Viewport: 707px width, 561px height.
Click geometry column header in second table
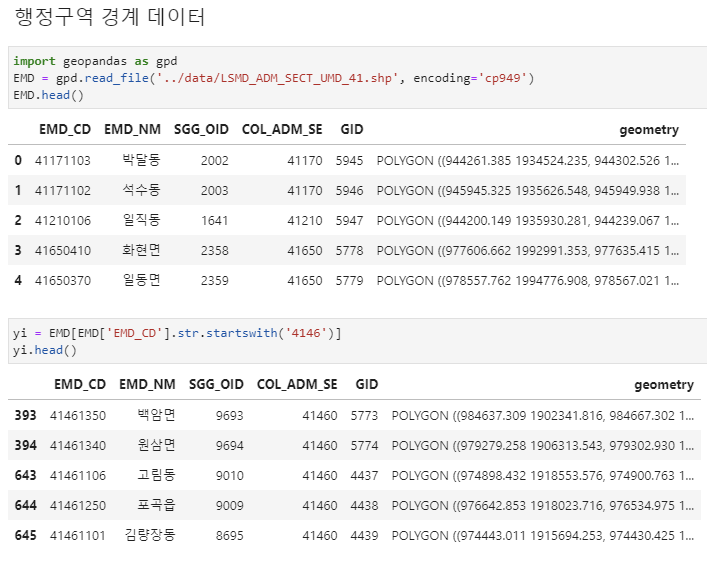point(664,385)
